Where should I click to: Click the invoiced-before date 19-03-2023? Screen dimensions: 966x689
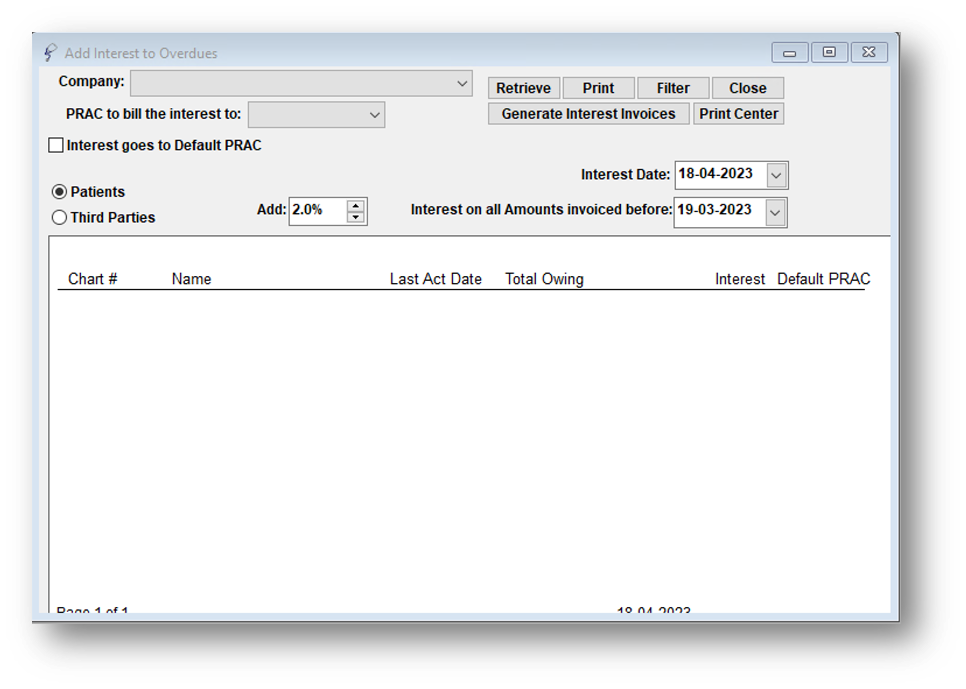(x=720, y=211)
